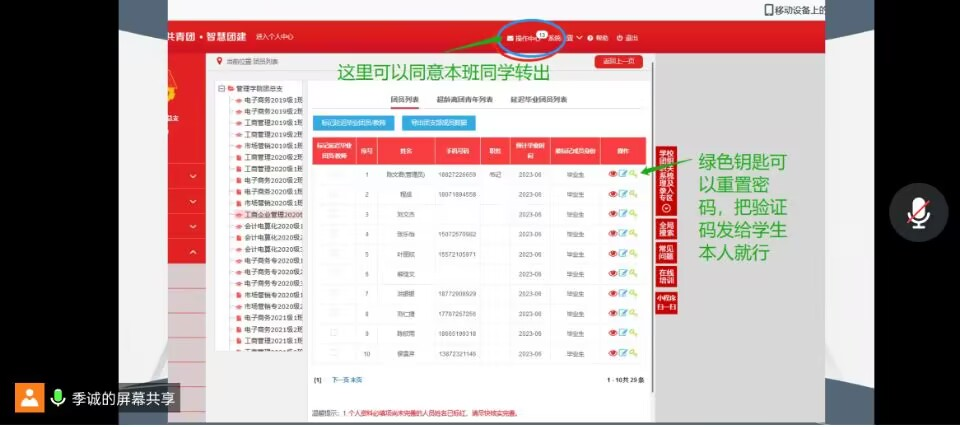View row 7 details with eye icon
This screenshot has height=427, width=960.
(x=613, y=294)
